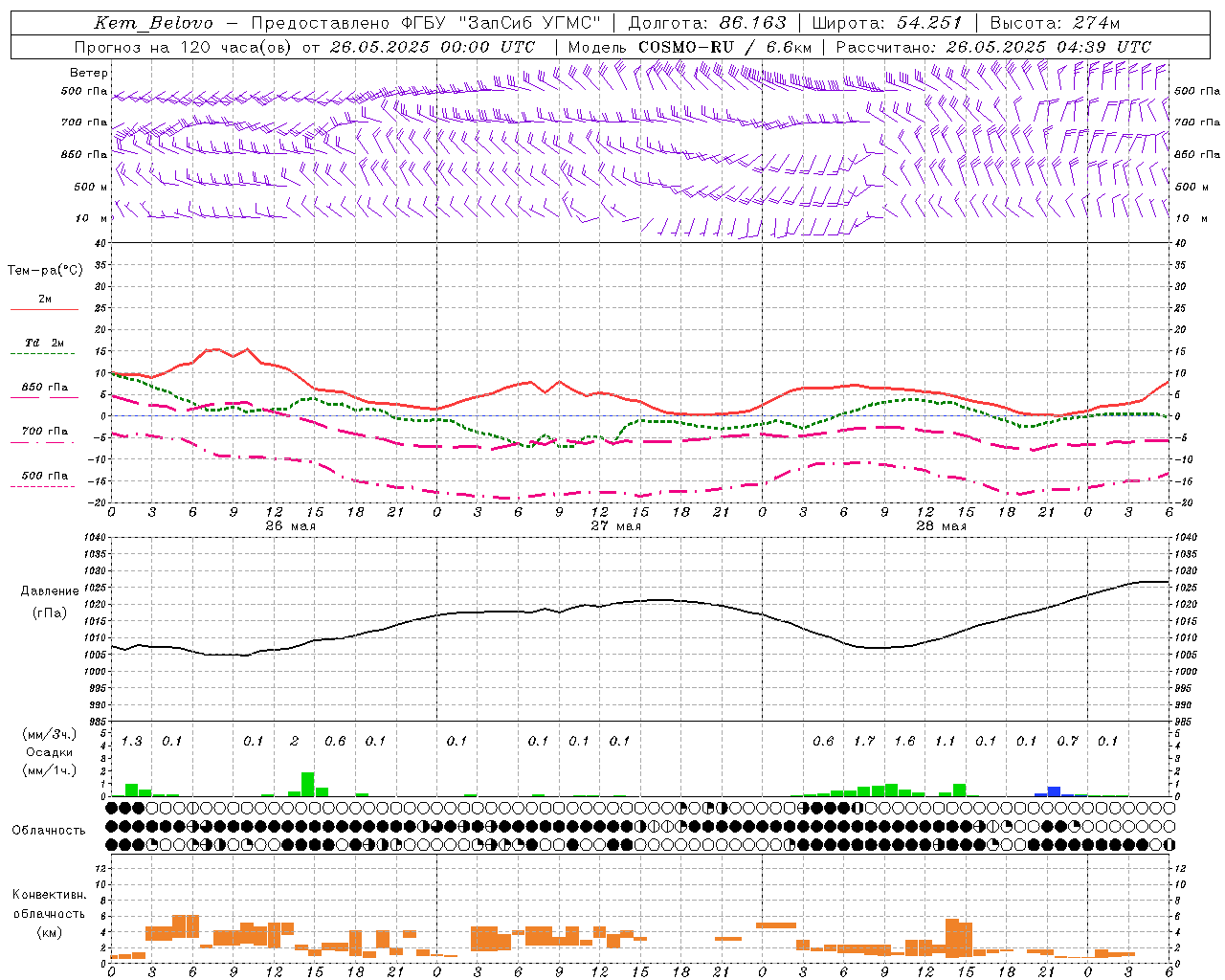The width and height of the screenshot is (1225, 980).
Task: Click the Конвективн. label
Action: click(x=49, y=895)
